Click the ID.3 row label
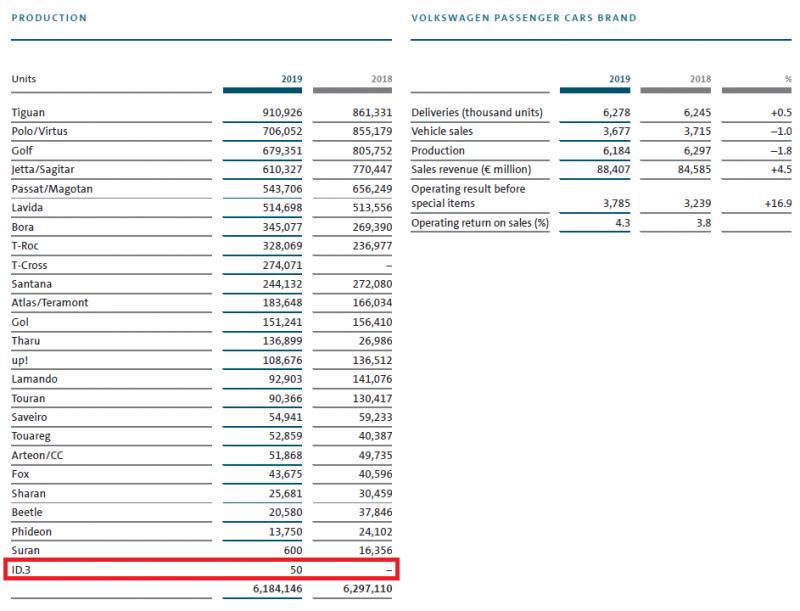The height and width of the screenshot is (611, 800). 21,570
